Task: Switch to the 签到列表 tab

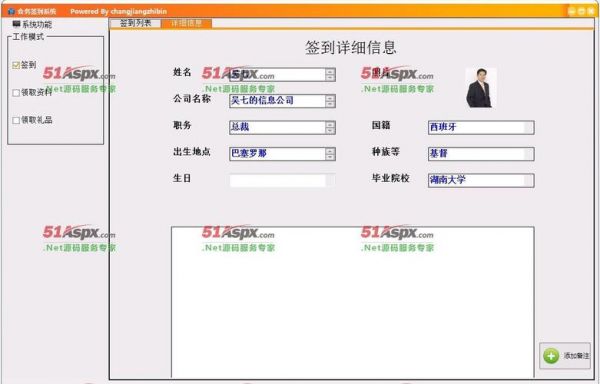Action: (135, 23)
